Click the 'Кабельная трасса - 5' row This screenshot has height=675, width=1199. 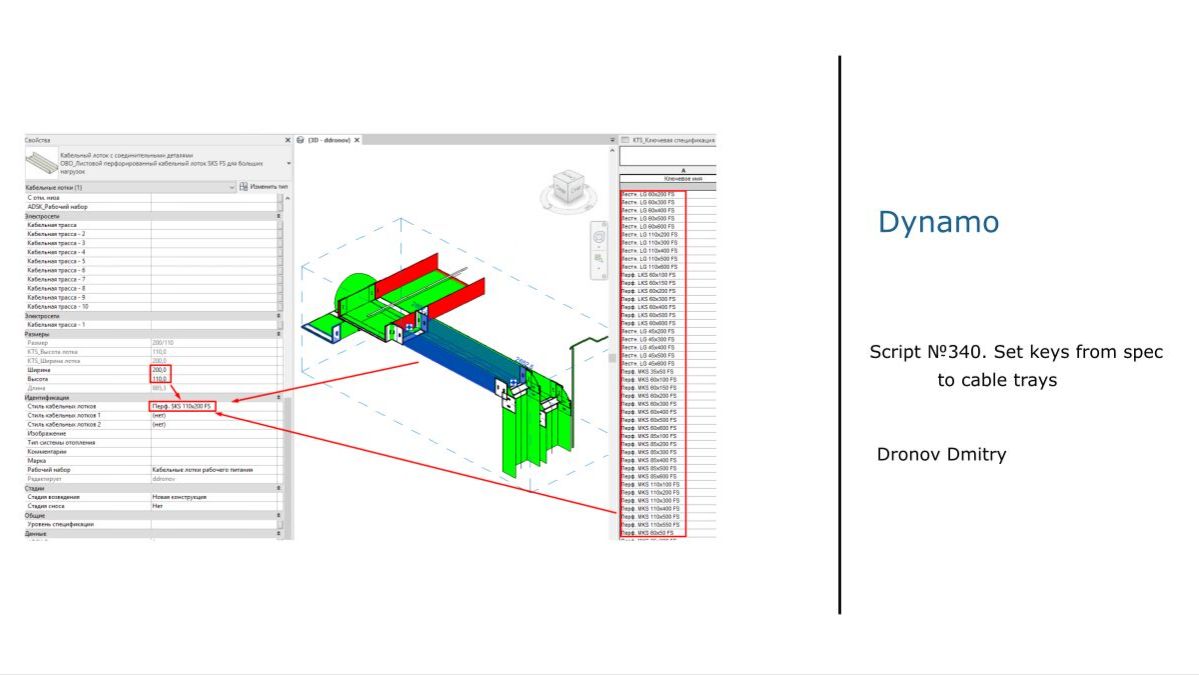tap(154, 261)
